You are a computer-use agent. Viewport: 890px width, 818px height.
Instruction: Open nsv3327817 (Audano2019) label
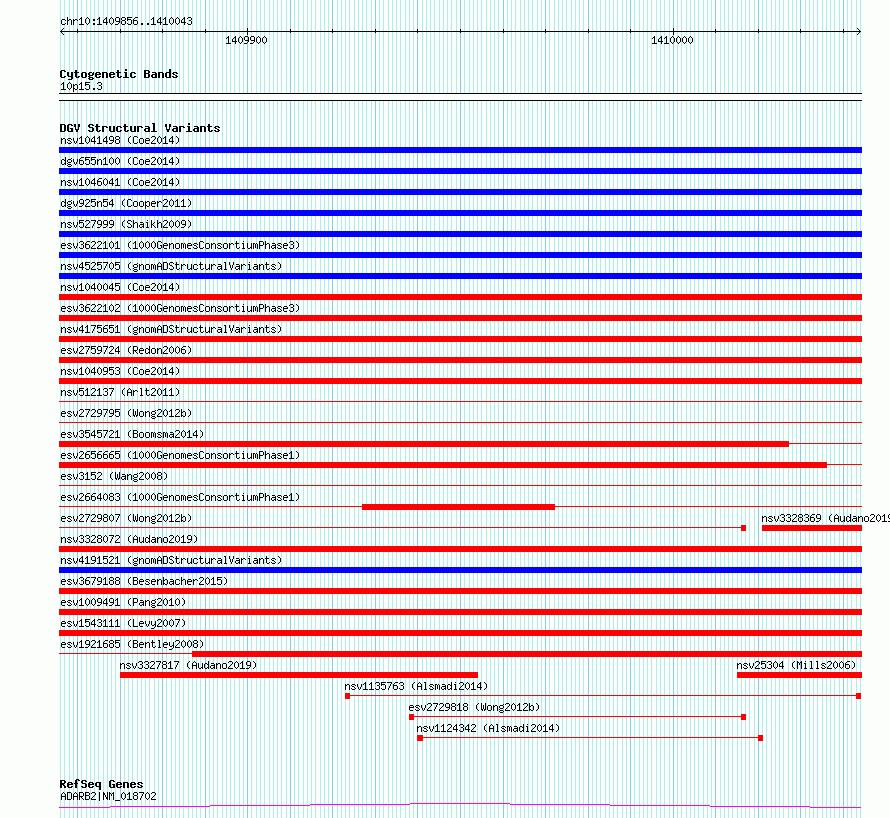click(188, 665)
